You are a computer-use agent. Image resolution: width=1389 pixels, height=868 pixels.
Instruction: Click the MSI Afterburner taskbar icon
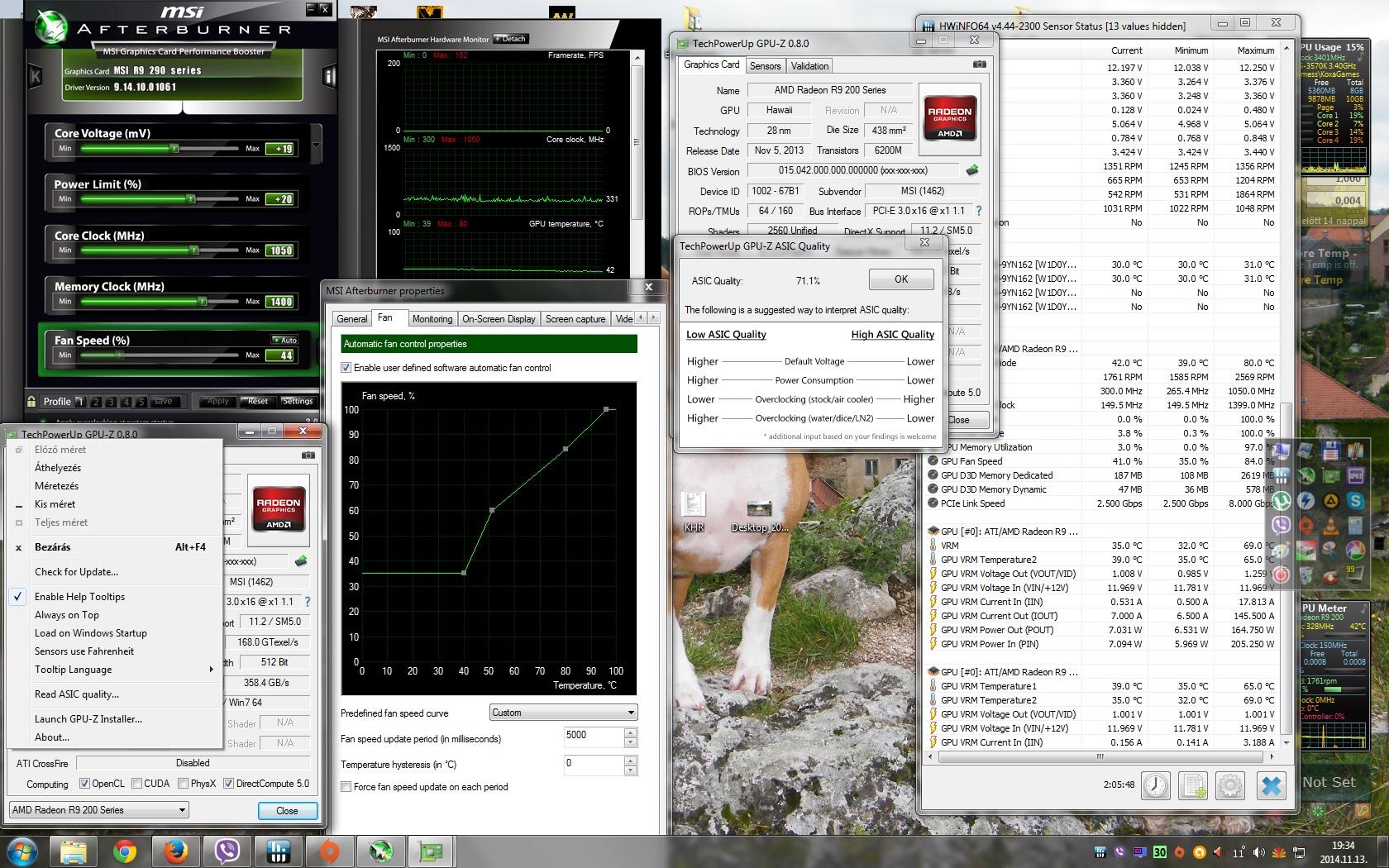click(380, 851)
